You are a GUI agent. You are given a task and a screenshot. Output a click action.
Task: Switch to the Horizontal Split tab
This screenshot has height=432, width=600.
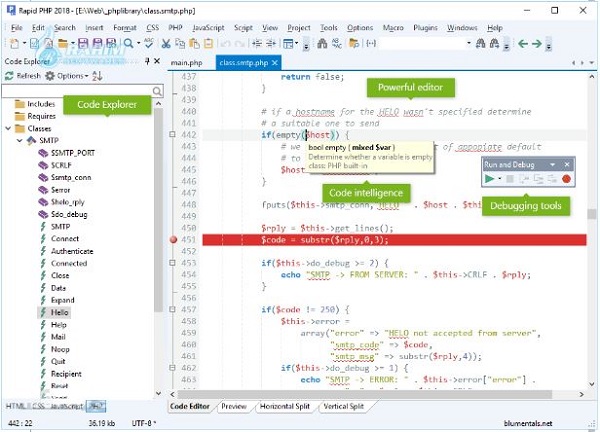(285, 406)
